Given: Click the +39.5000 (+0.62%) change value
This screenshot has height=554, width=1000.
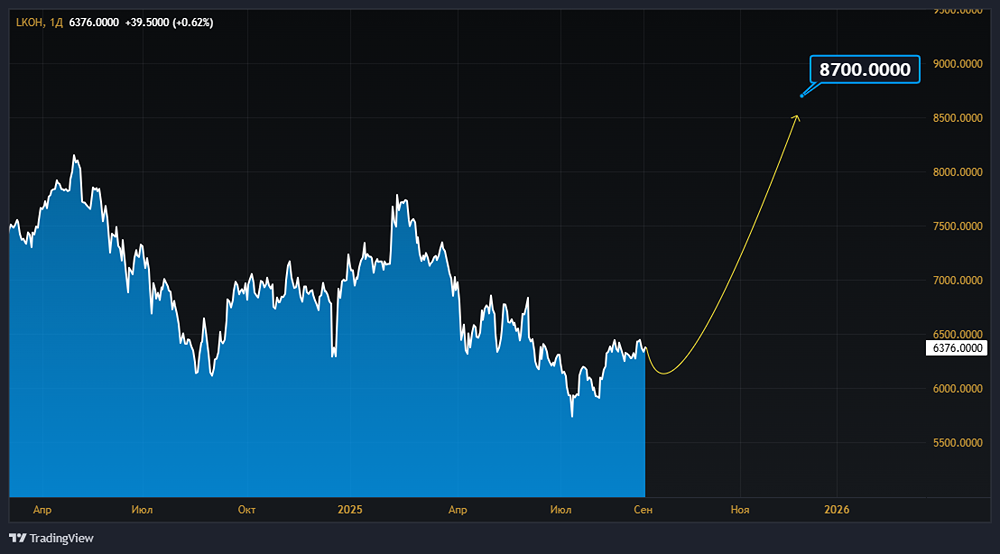Looking at the screenshot, I should [169, 22].
